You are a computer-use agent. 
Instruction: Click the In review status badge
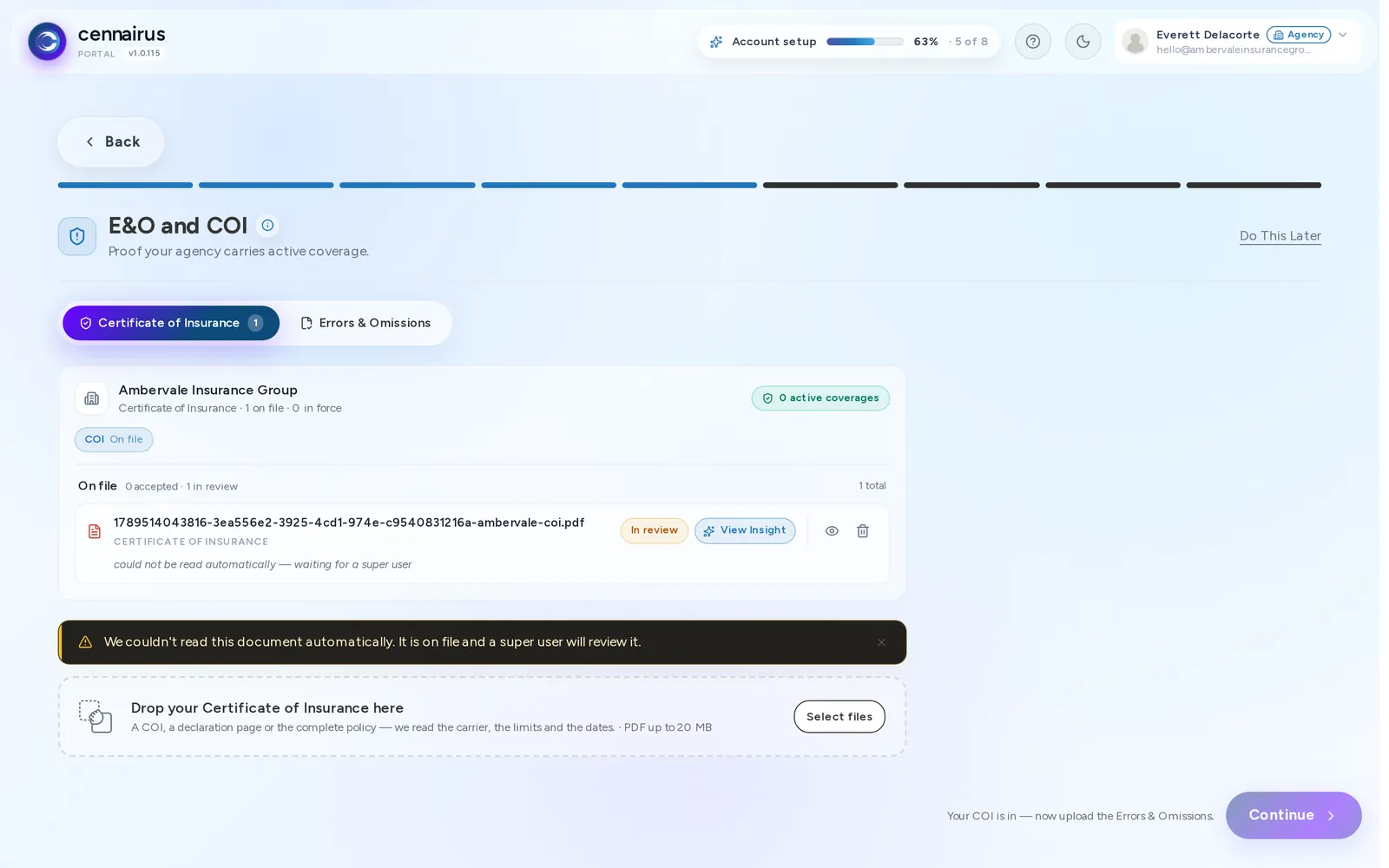pyautogui.click(x=655, y=530)
